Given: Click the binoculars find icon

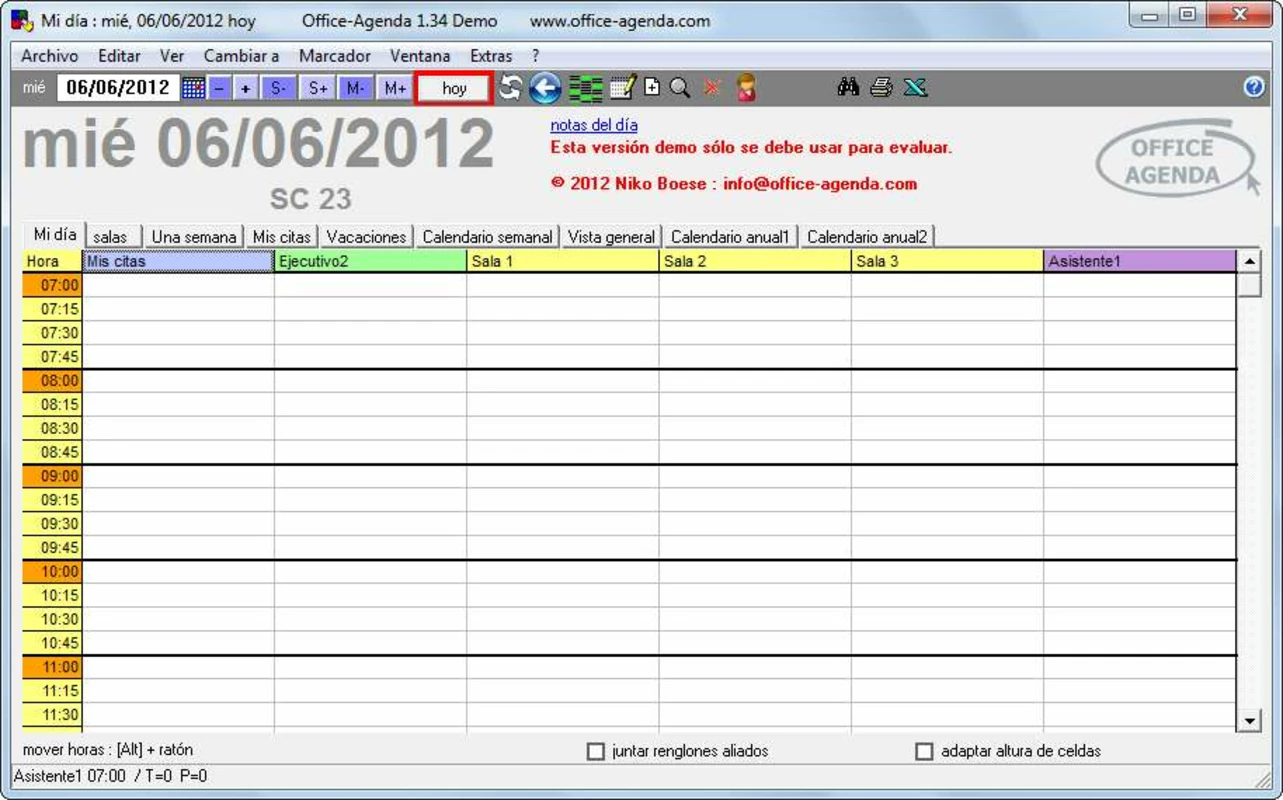Looking at the screenshot, I should click(849, 88).
